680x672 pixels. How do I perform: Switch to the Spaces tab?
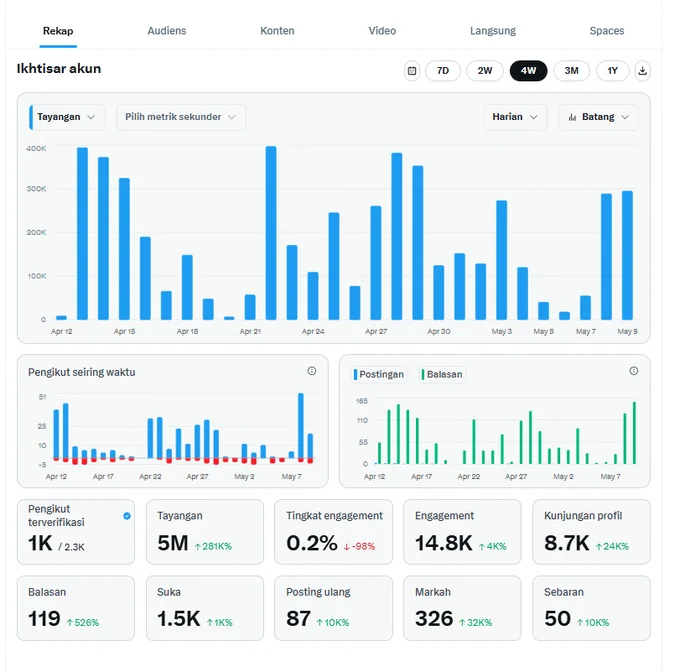click(x=607, y=31)
